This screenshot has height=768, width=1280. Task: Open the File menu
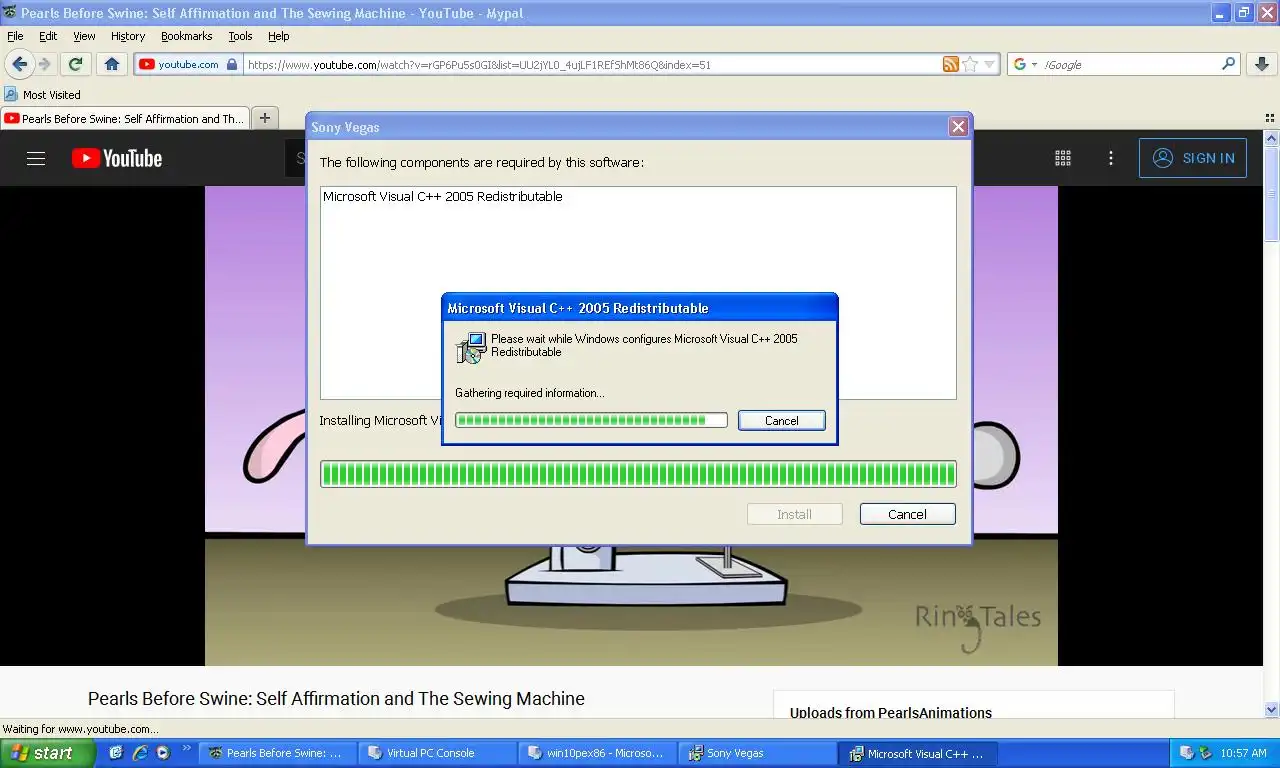(15, 36)
